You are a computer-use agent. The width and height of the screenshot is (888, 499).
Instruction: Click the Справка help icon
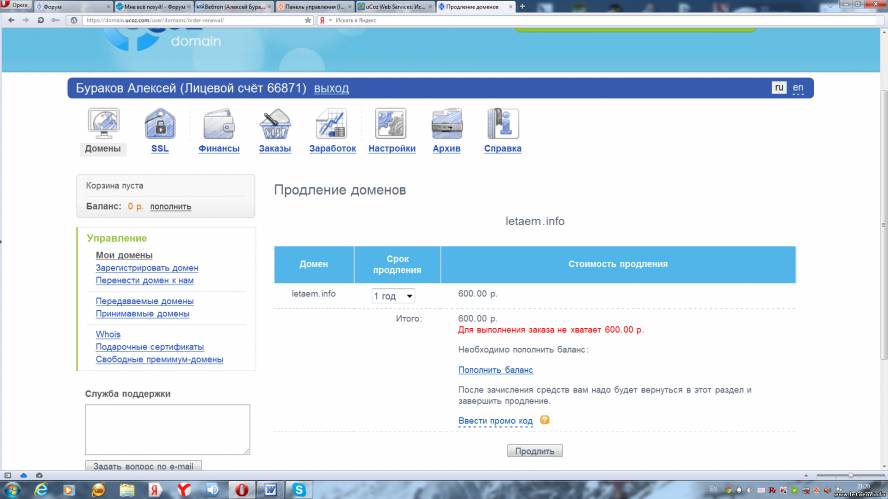[502, 124]
